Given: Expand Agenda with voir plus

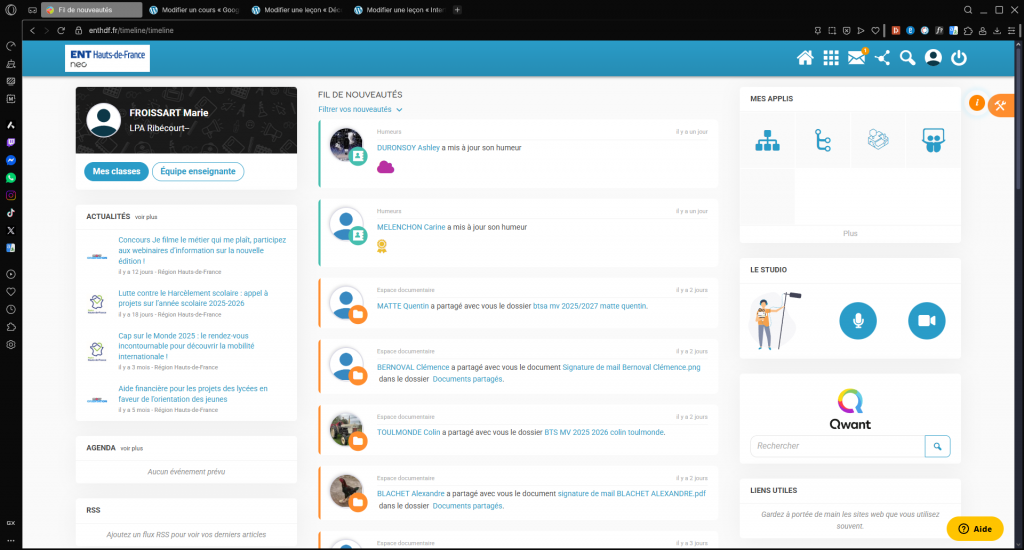Looking at the screenshot, I should tap(132, 448).
